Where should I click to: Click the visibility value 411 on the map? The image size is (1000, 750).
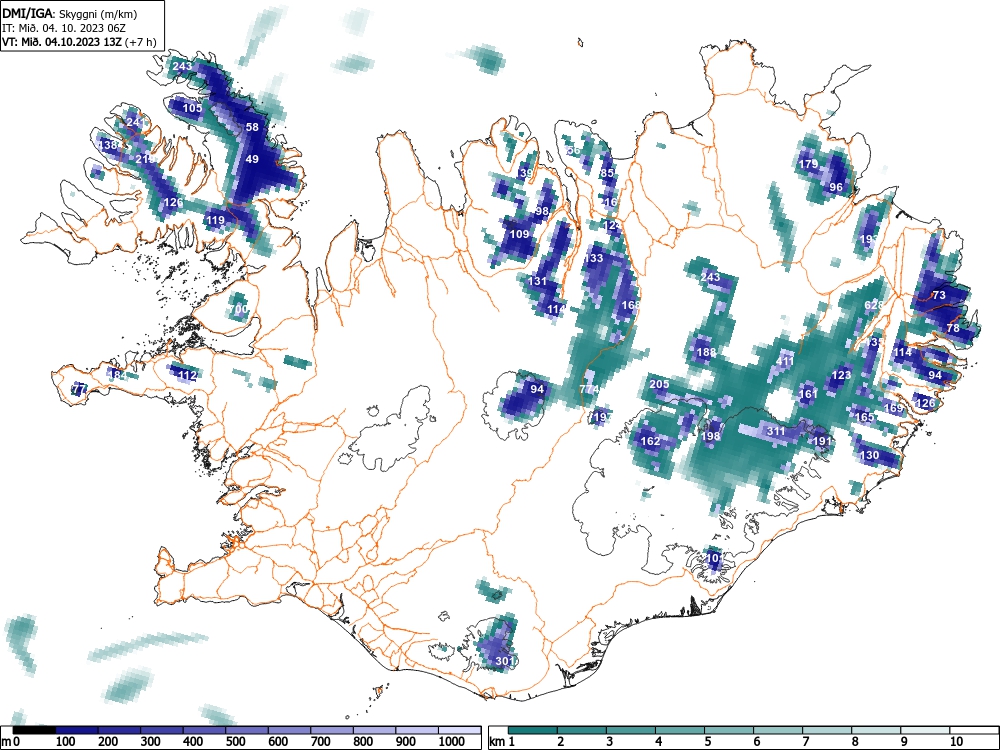click(785, 361)
